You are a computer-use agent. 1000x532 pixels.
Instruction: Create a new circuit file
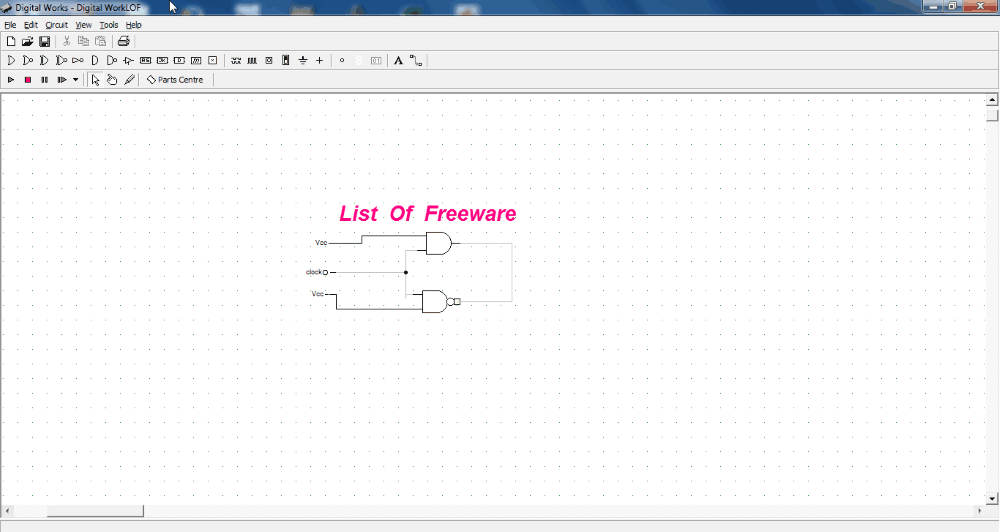[x=11, y=41]
